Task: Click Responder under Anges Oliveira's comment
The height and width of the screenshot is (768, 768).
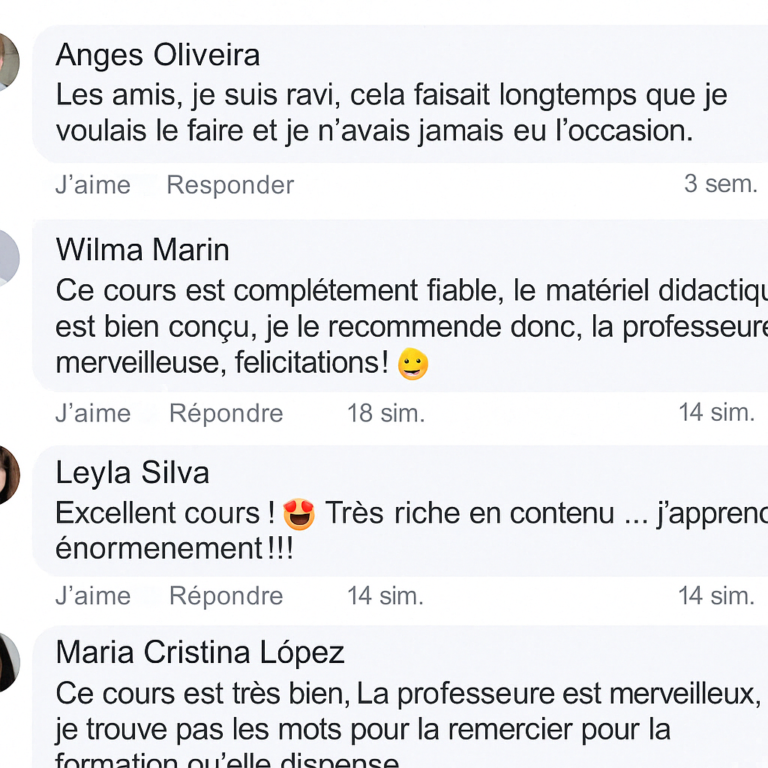Action: (230, 185)
